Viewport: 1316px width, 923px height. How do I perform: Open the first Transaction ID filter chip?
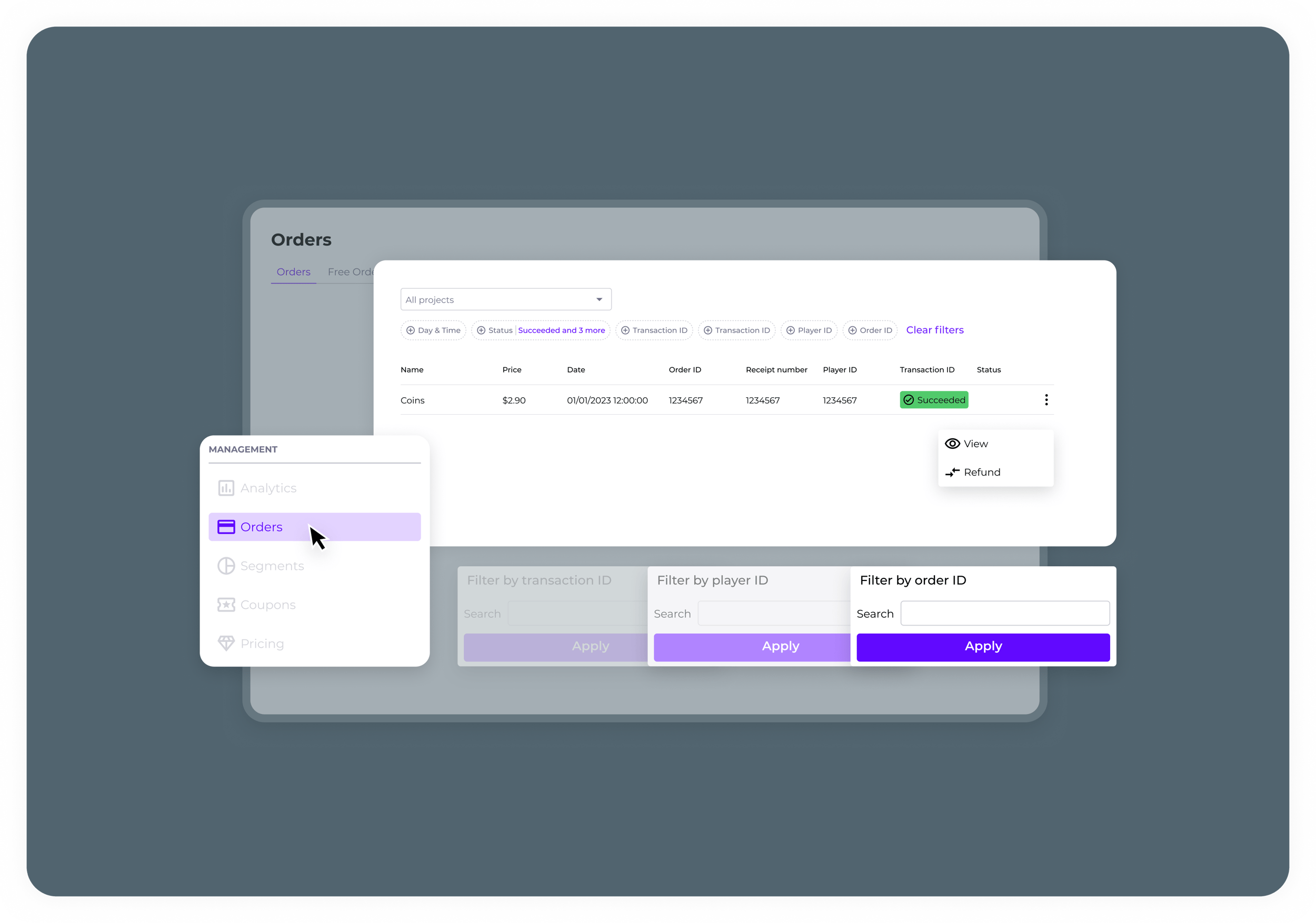[654, 330]
